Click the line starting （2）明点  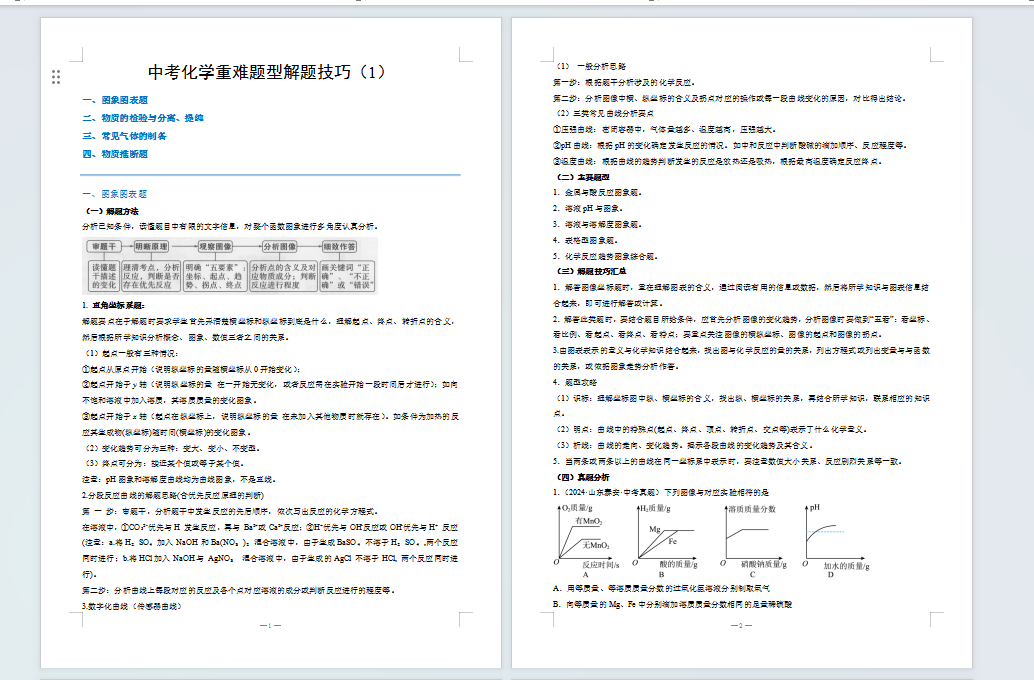point(712,429)
